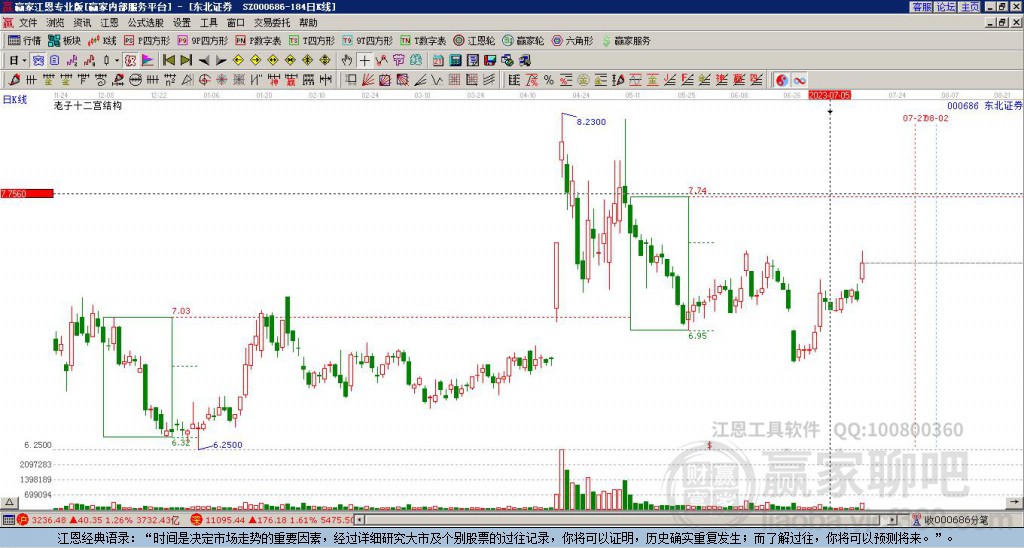Click the 8.2300 high price label
Screen dimensions: 1024x548
(591, 121)
